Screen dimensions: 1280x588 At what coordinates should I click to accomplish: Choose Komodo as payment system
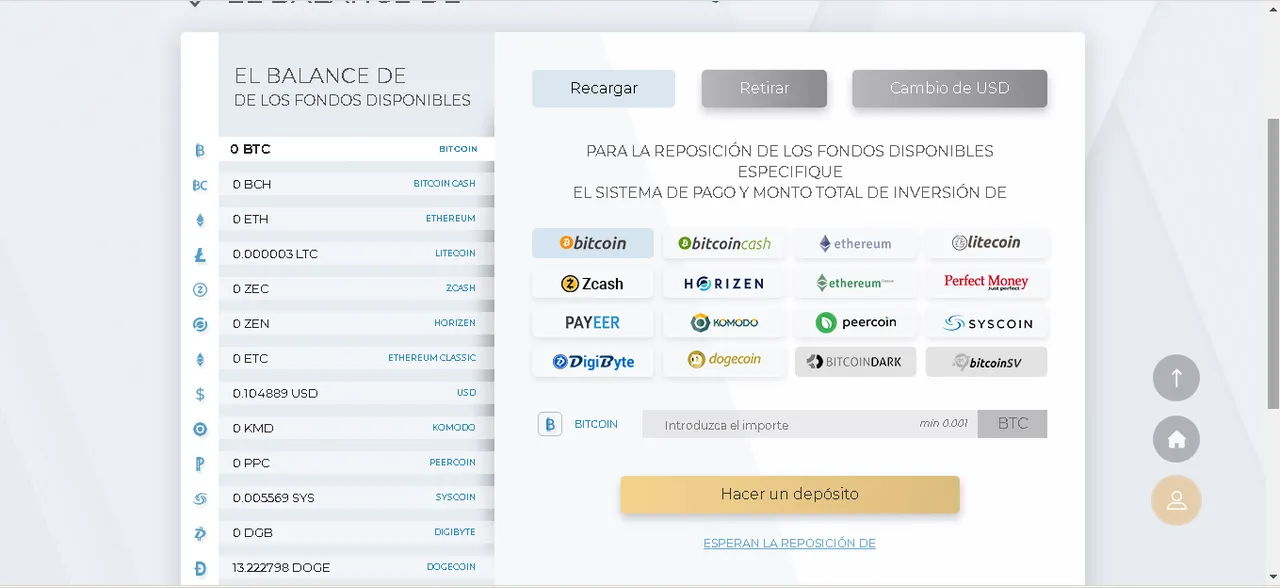coord(724,322)
